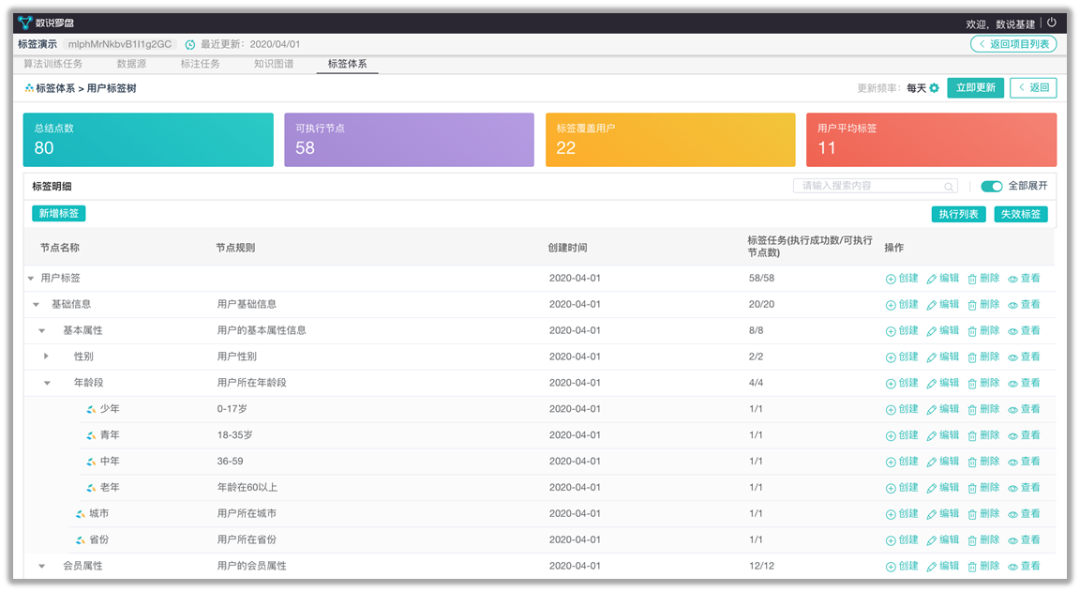
Task: Click the rule text 18-35岁
Action: (x=235, y=436)
